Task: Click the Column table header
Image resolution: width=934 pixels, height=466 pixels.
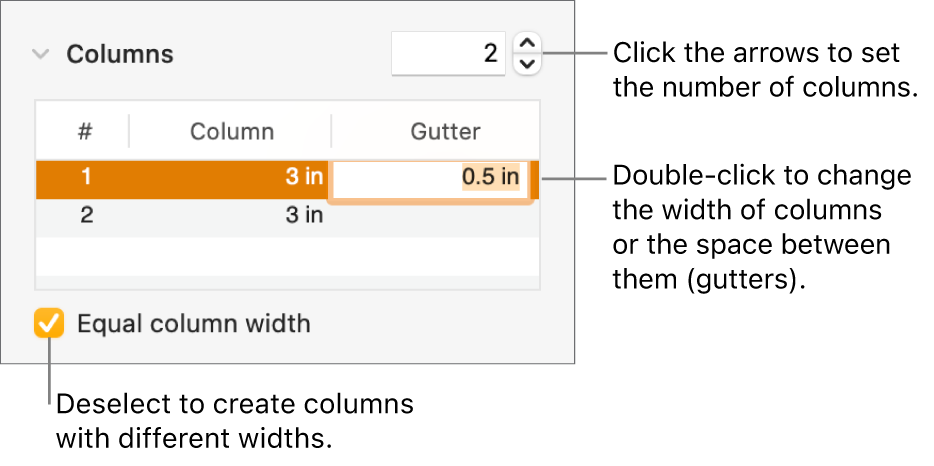Action: 232,131
